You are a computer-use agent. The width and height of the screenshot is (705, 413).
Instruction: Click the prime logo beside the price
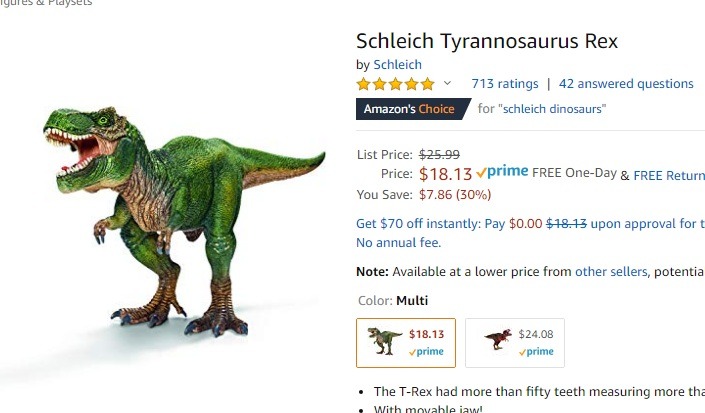(x=502, y=172)
